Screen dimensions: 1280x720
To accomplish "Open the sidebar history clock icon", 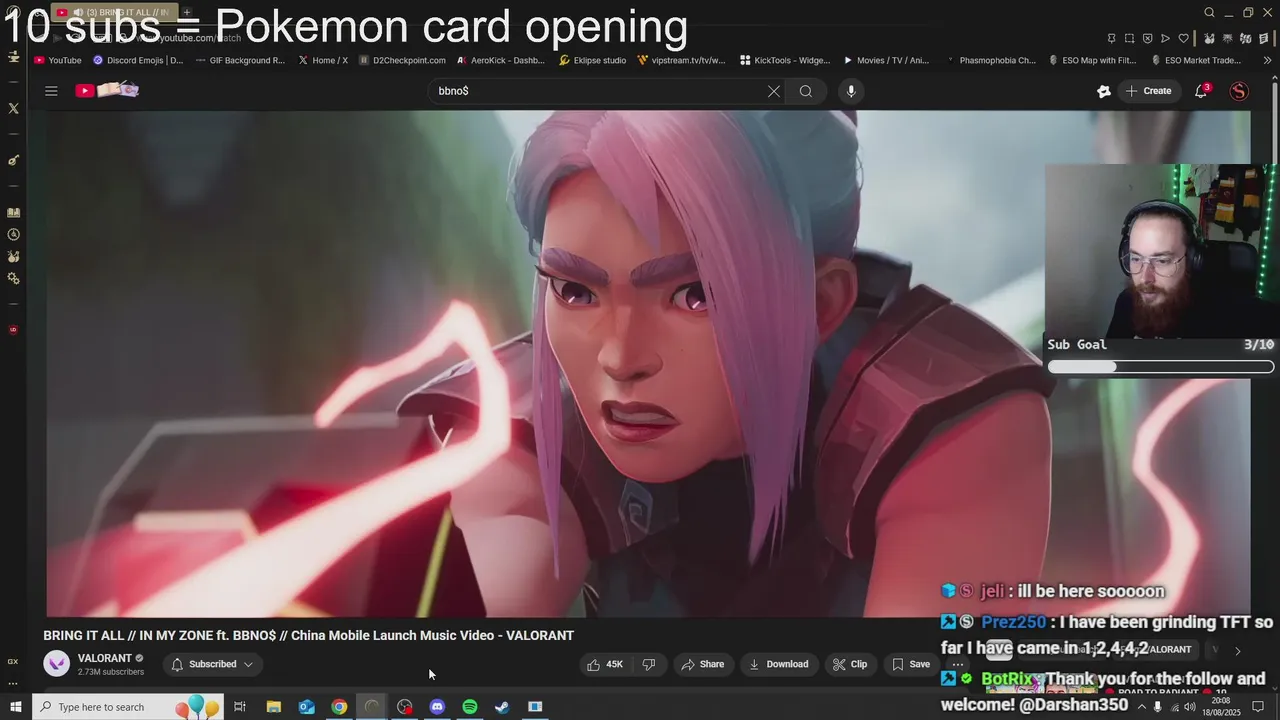I will (13, 234).
